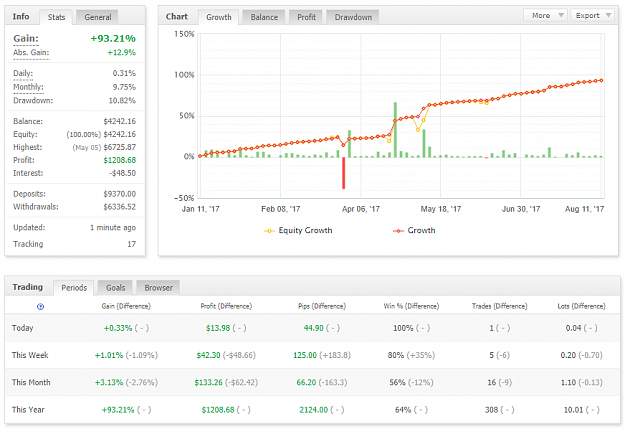Image resolution: width=625 pixels, height=429 pixels.
Task: Select the Growth chart tab
Action: 218,17
